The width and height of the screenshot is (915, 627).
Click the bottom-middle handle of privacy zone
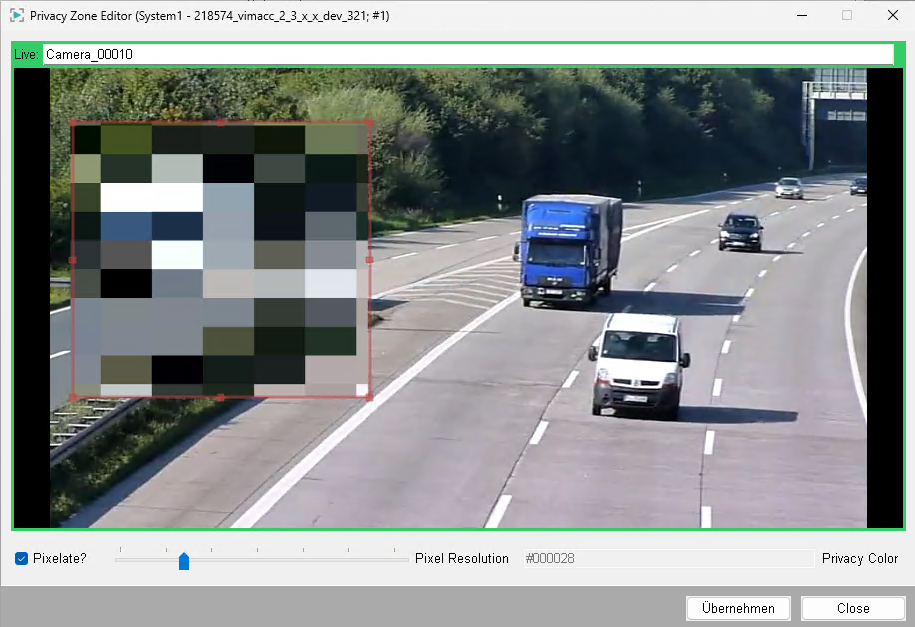pyautogui.click(x=221, y=397)
